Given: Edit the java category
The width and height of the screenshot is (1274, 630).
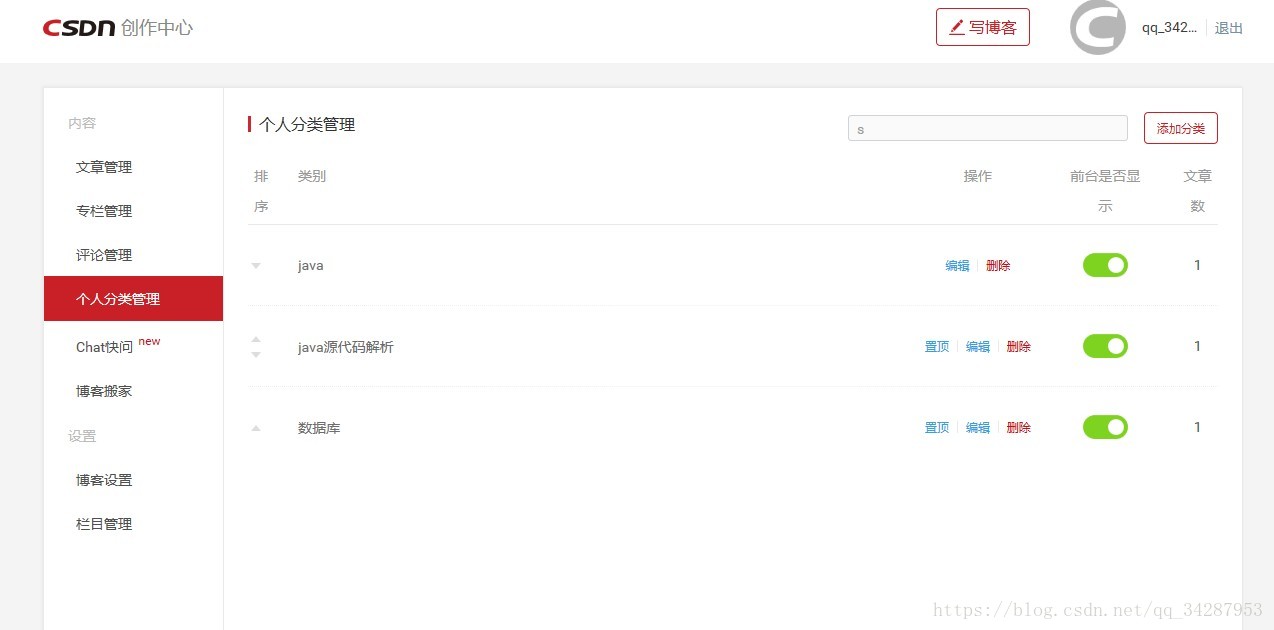Looking at the screenshot, I should pos(957,266).
